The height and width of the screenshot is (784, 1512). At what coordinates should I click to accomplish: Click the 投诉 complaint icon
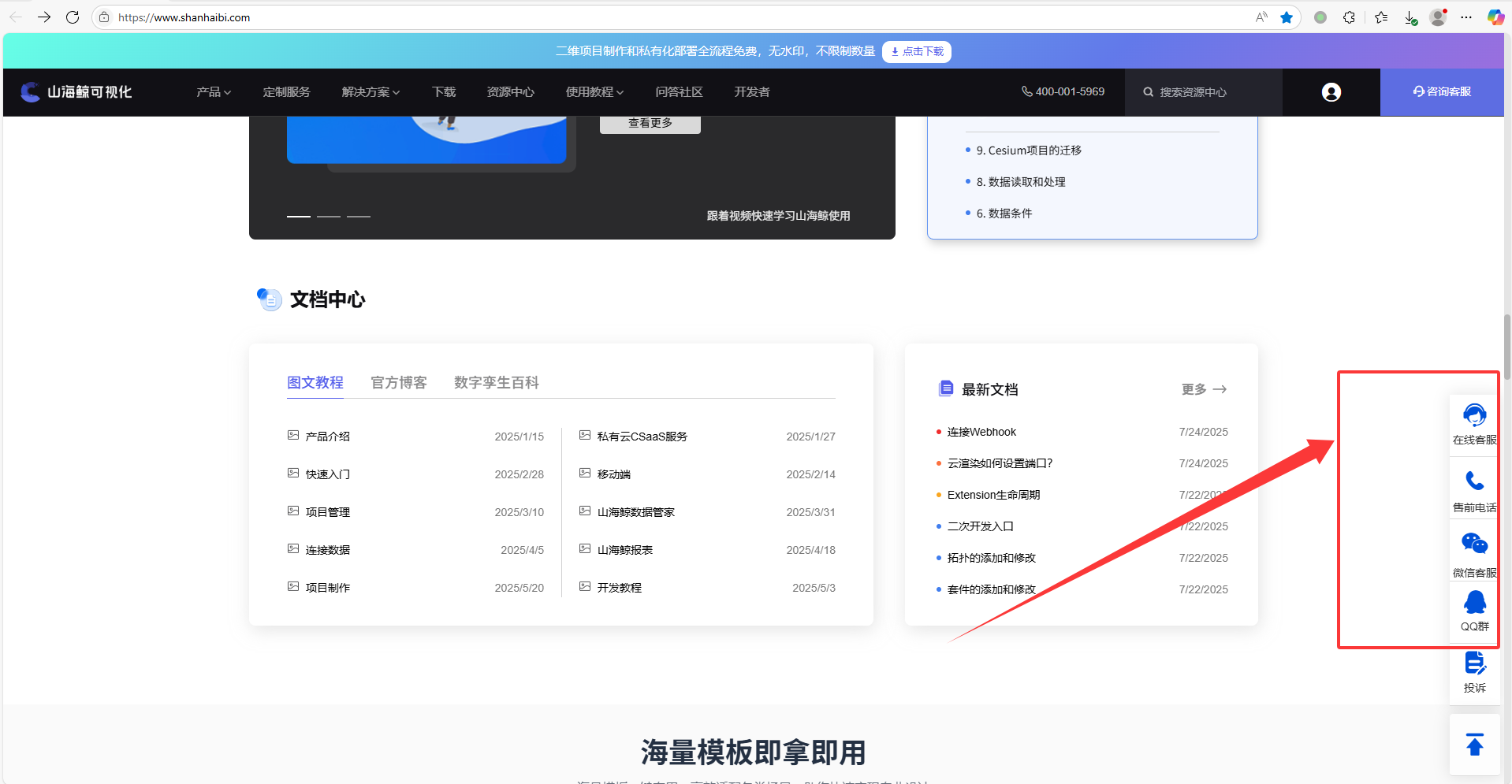pyautogui.click(x=1475, y=663)
